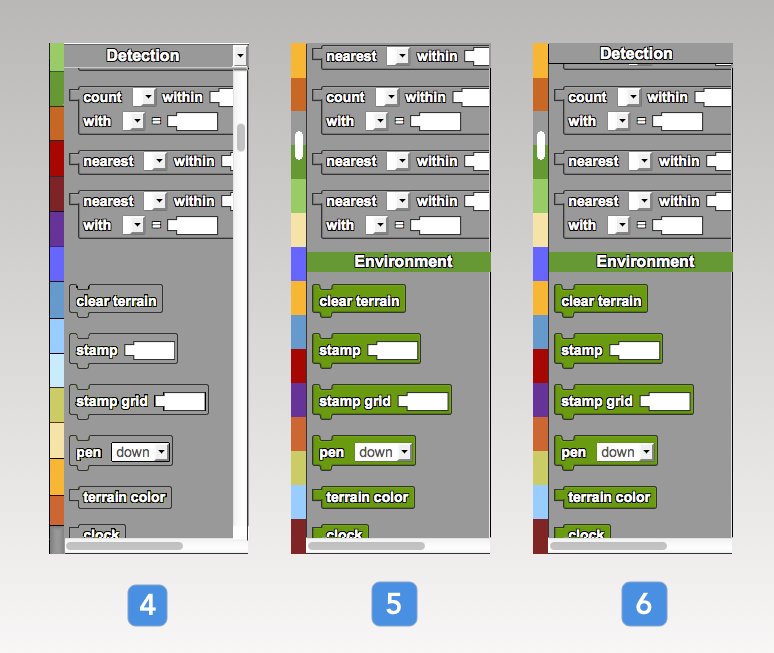Pick indigo swatch in right panel strip
Viewport: 774px width, 653px height.
point(541,264)
